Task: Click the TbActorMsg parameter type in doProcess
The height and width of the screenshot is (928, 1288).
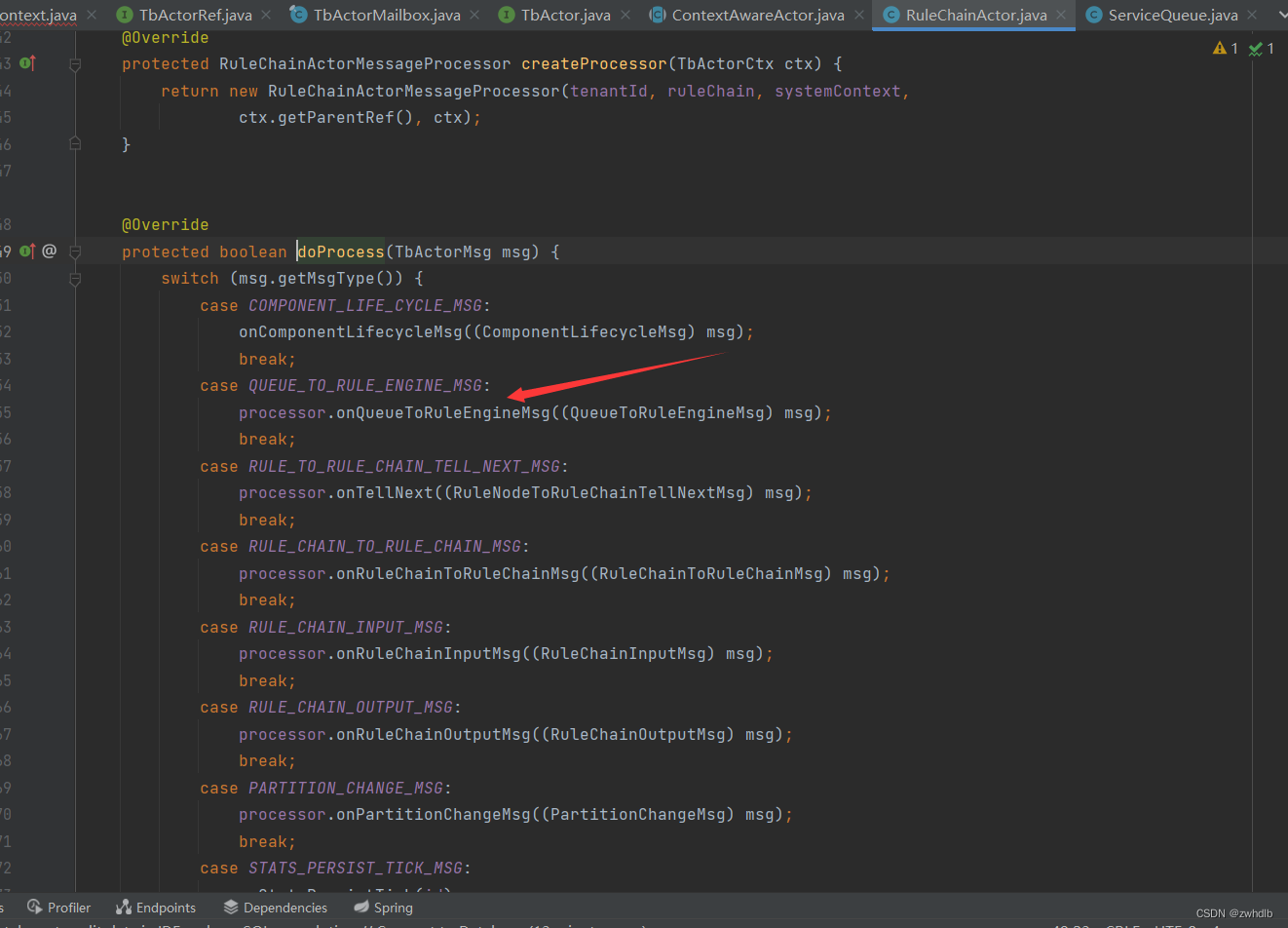Action: point(443,251)
